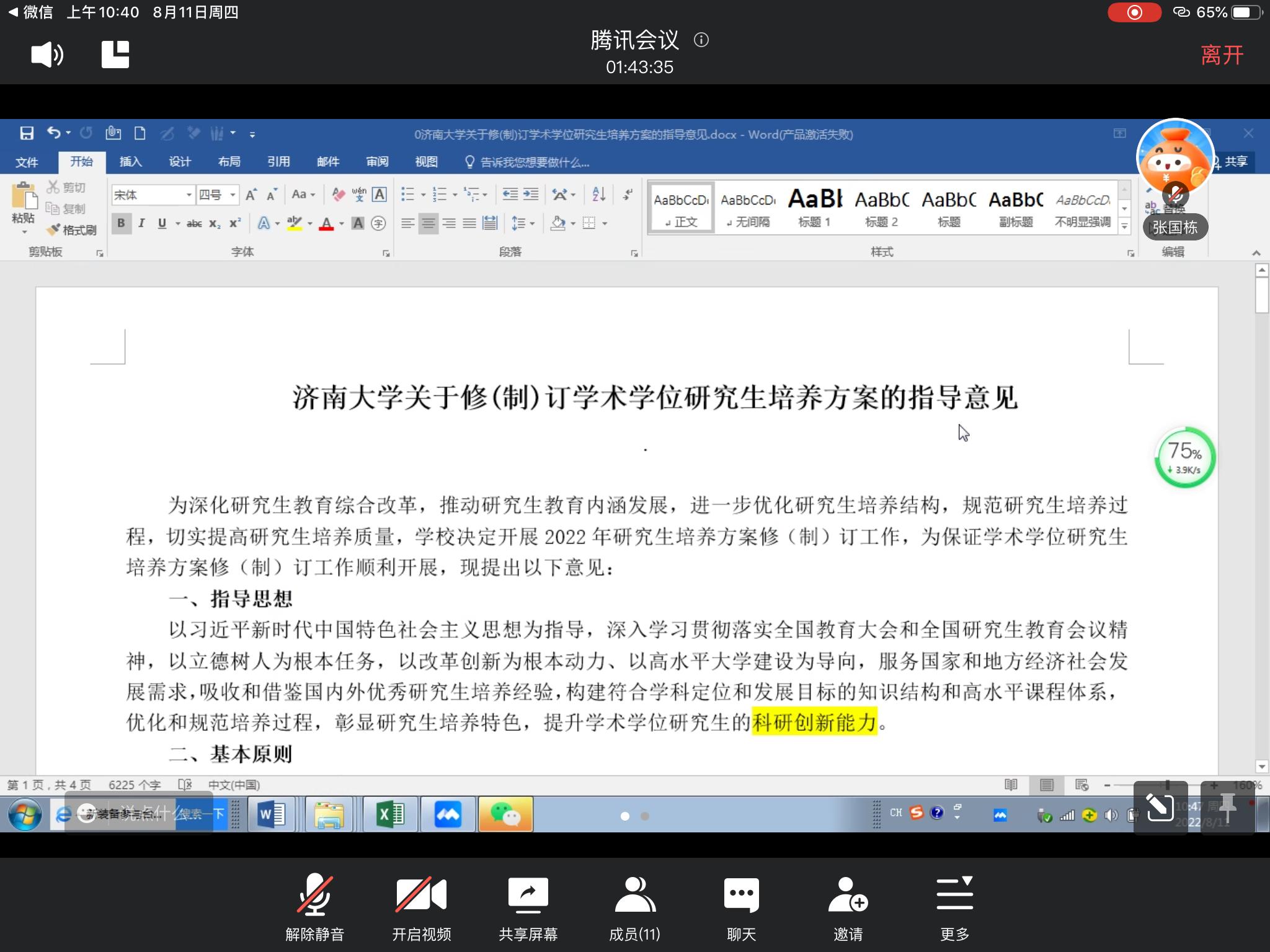Open the 宋体 font name dropdown

(189, 195)
